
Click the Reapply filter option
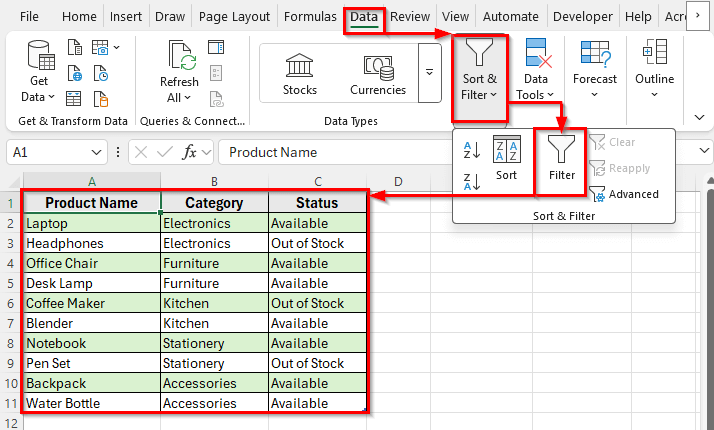pos(620,168)
